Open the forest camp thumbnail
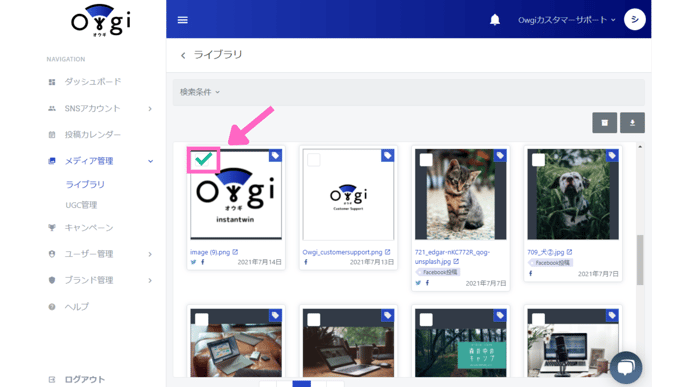Image resolution: width=688 pixels, height=387 pixels. [460, 343]
